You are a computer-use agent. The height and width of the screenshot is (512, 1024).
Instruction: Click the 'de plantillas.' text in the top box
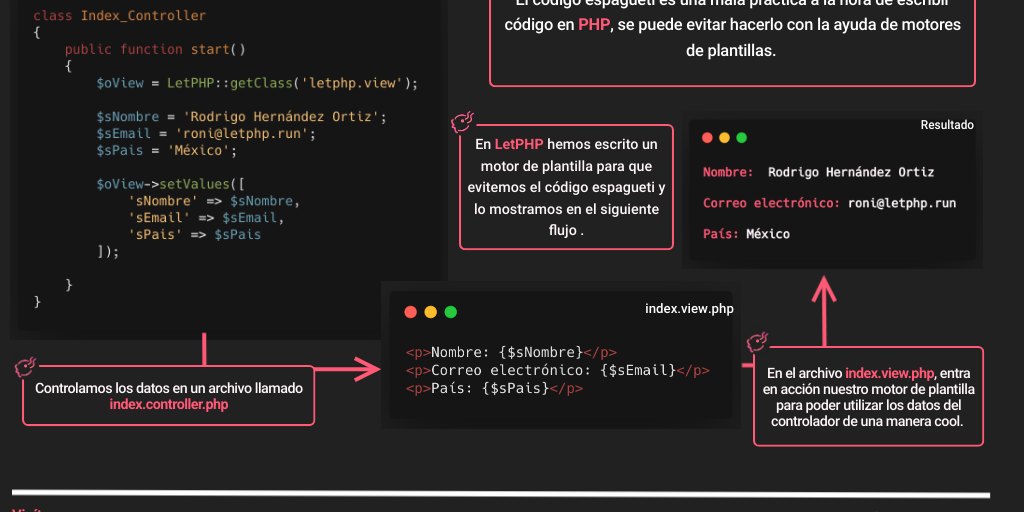pos(731,51)
